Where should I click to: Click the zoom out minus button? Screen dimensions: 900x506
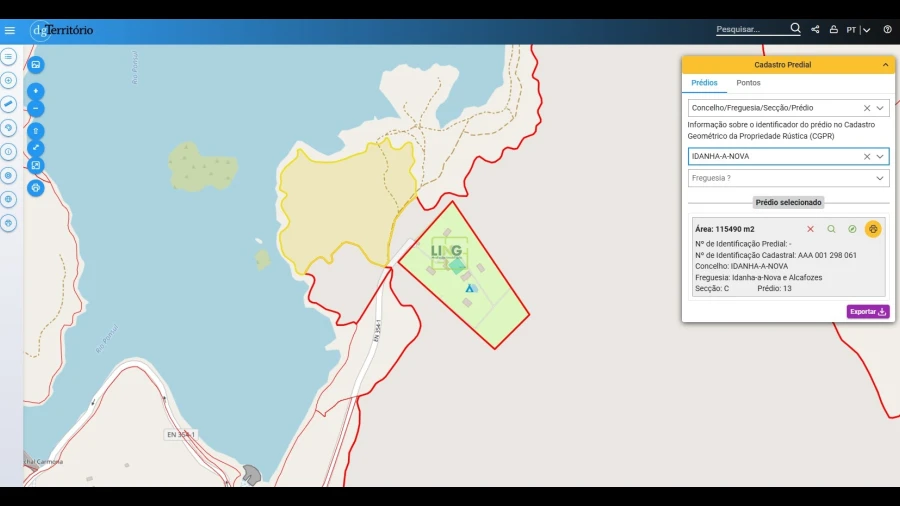coord(36,108)
